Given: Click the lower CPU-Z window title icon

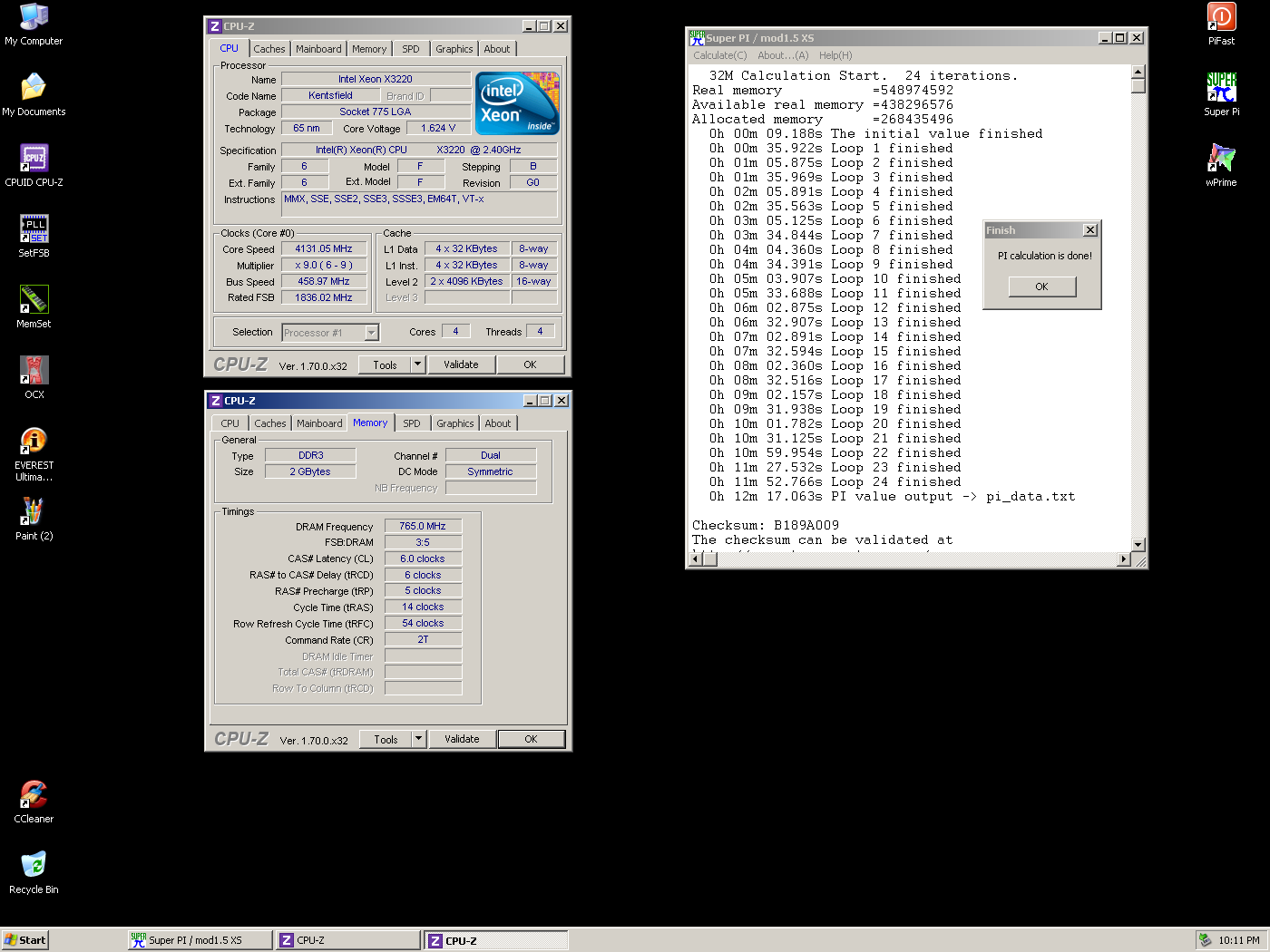Looking at the screenshot, I should click(x=216, y=401).
